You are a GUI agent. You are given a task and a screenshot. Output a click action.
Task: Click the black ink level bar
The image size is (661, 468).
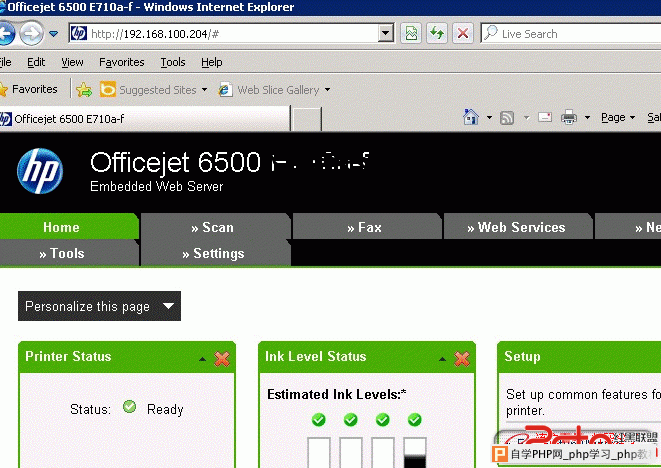[415, 453]
